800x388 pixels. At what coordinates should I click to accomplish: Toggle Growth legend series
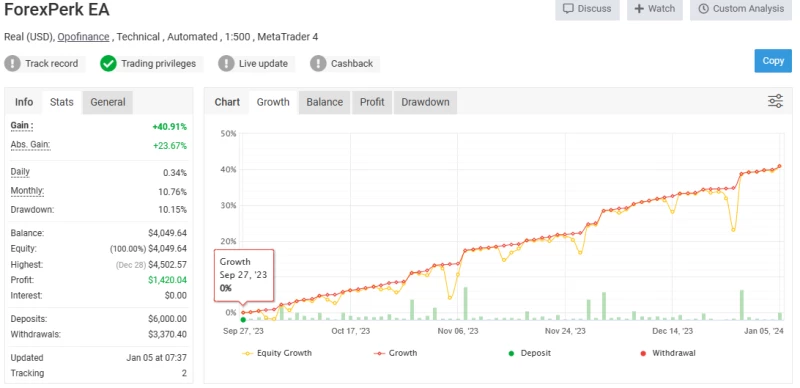click(395, 353)
